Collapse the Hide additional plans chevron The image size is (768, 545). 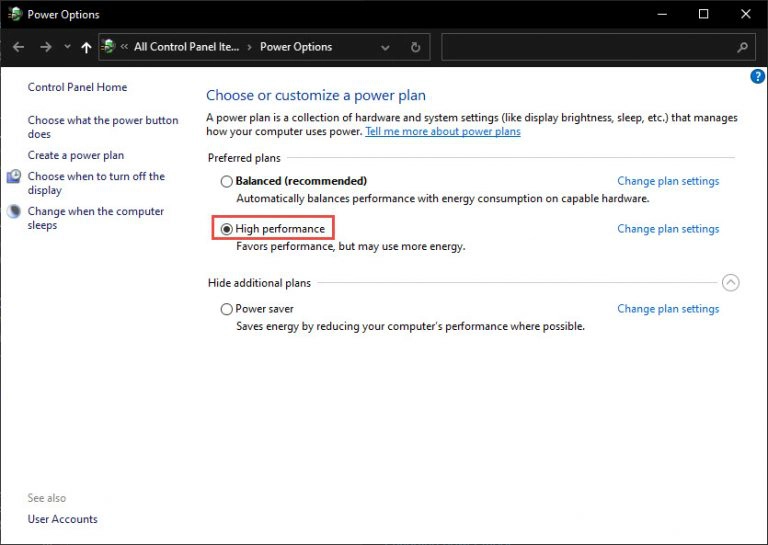730,283
